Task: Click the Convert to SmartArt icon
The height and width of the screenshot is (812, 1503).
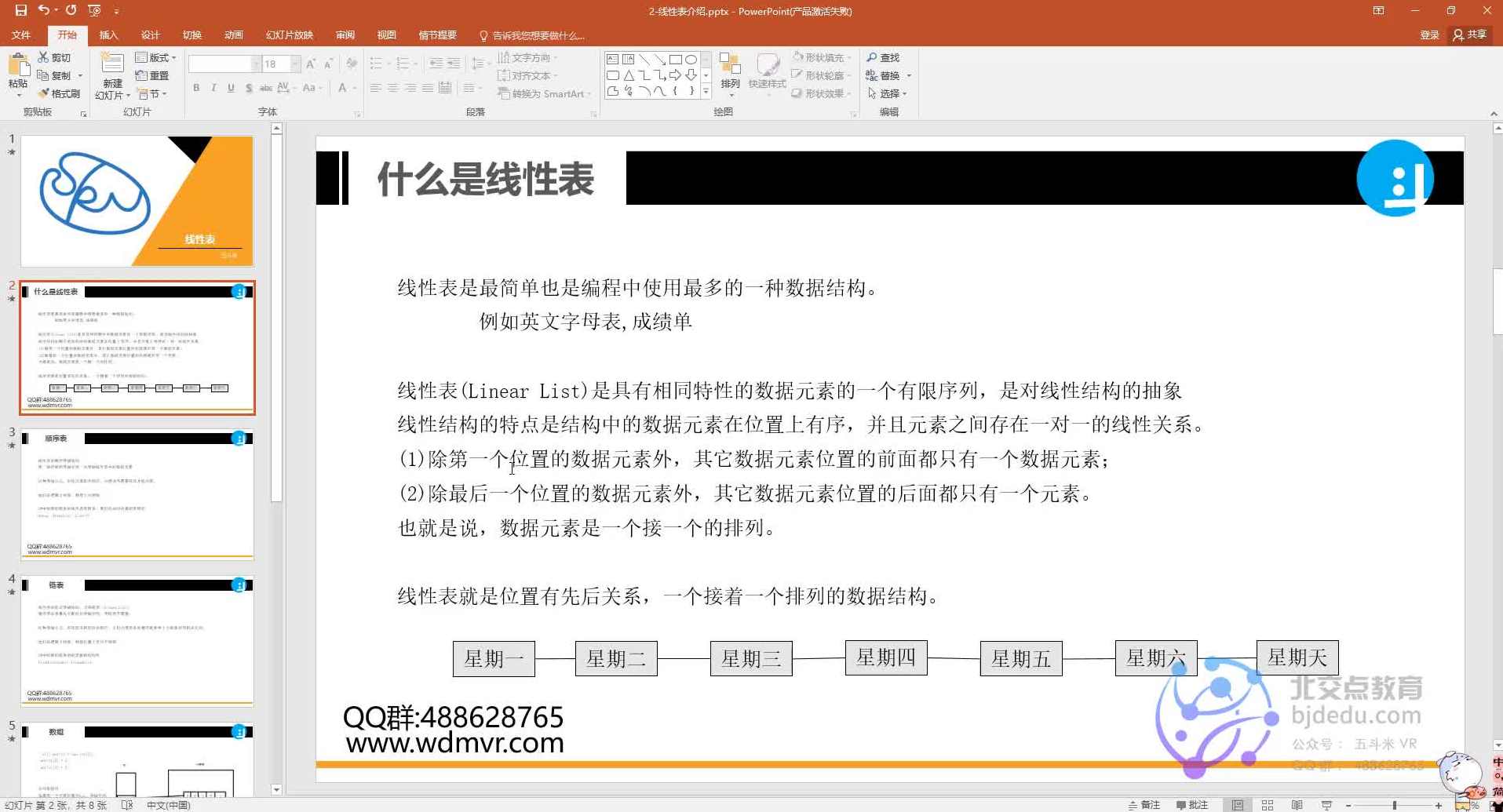Action: (542, 93)
